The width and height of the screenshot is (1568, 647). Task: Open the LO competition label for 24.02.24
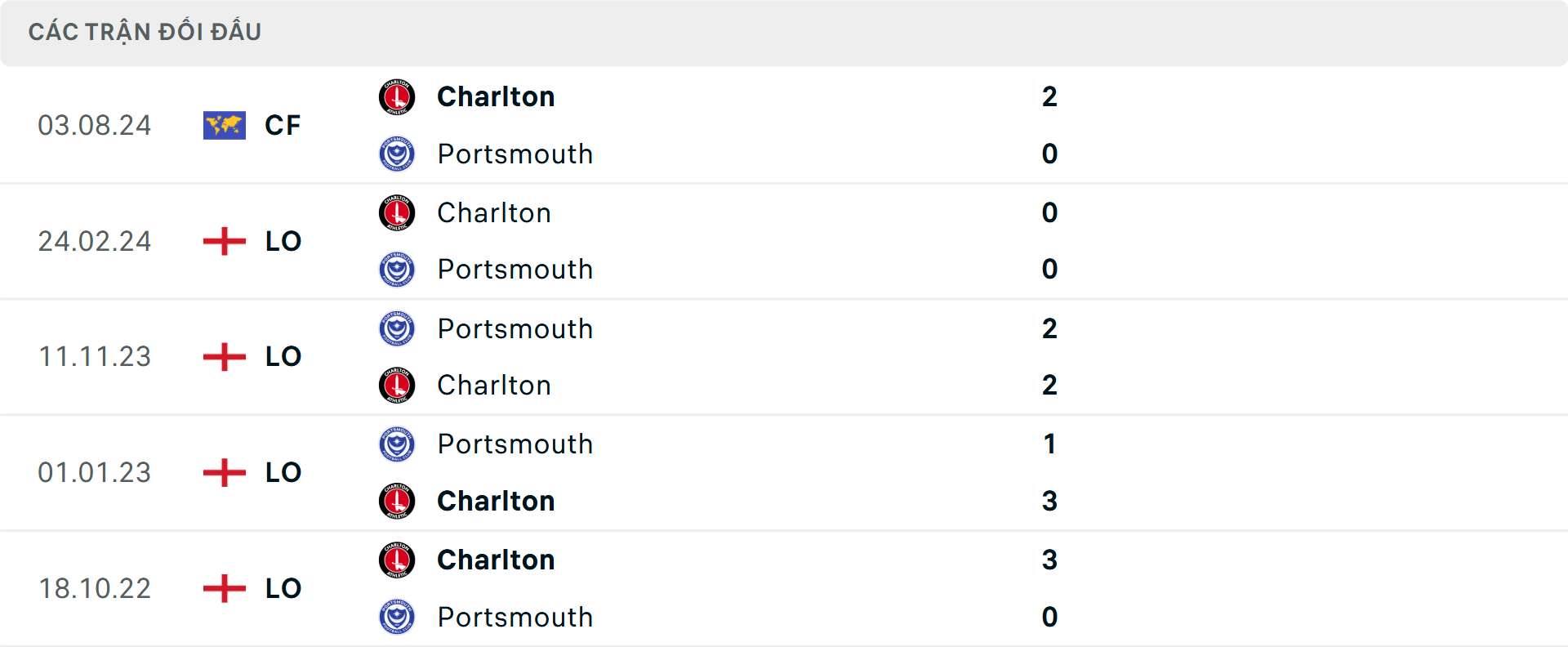pos(281,241)
